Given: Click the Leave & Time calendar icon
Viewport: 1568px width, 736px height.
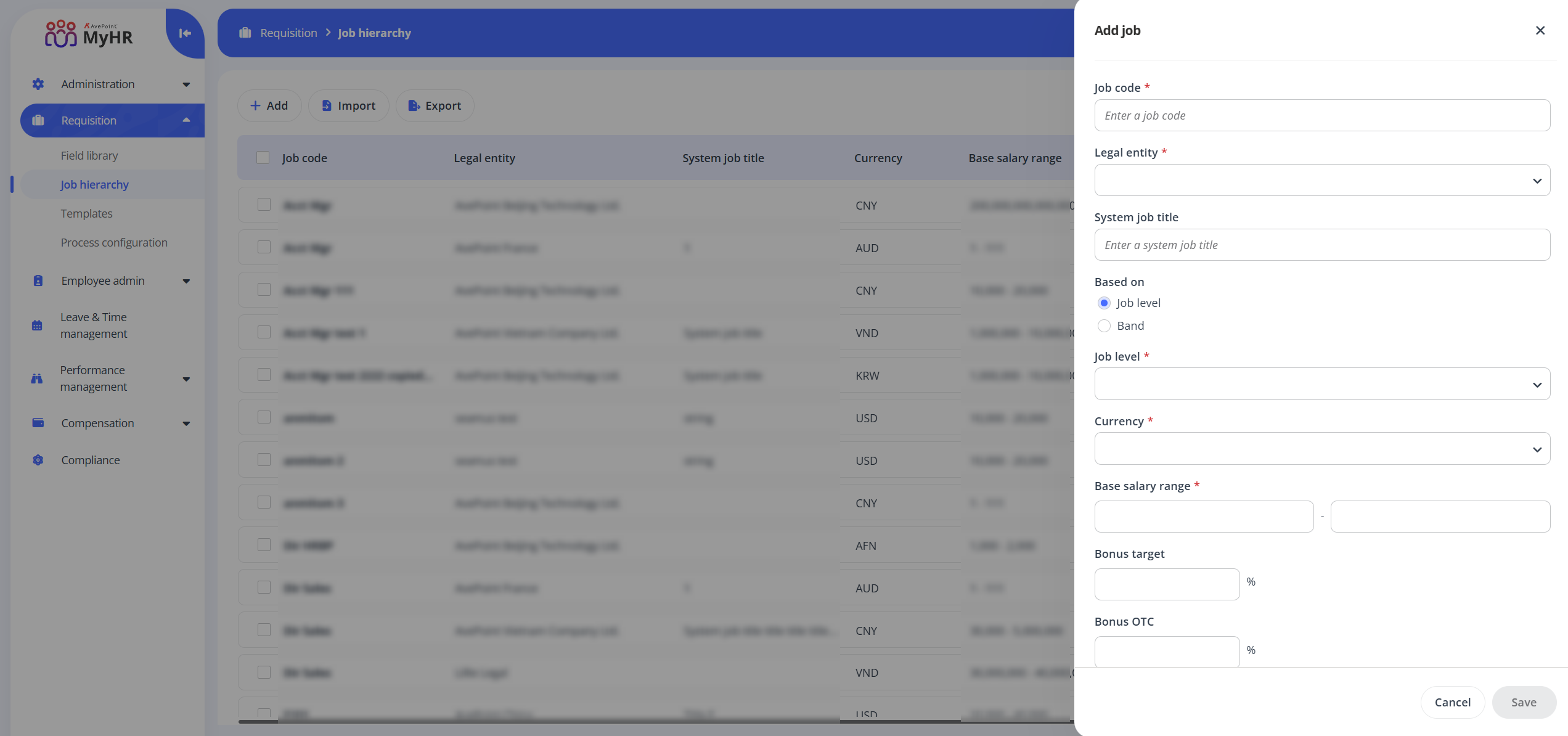Looking at the screenshot, I should (x=37, y=325).
